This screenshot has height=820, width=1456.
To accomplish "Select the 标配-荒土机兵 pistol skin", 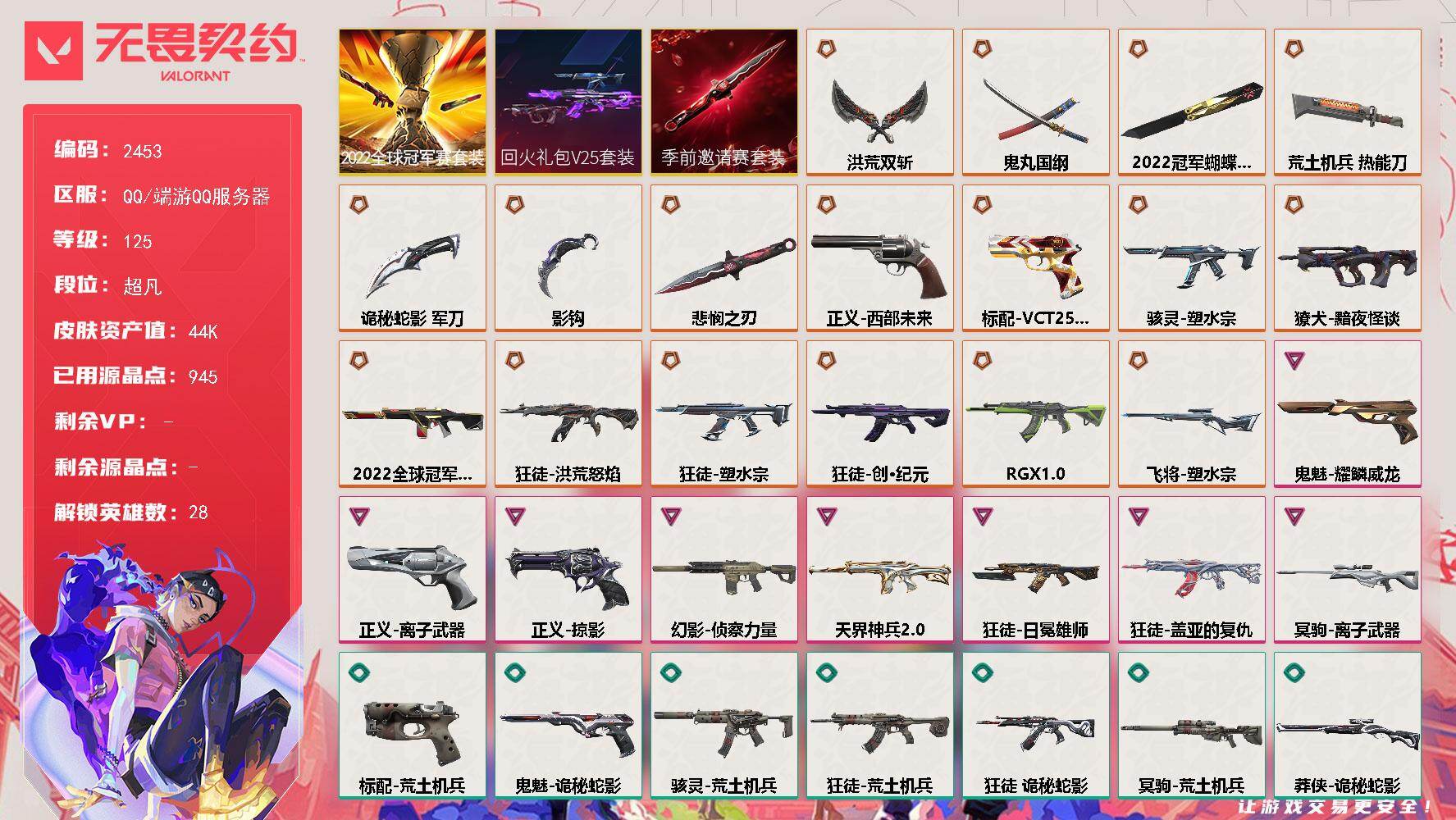I will pos(412,726).
